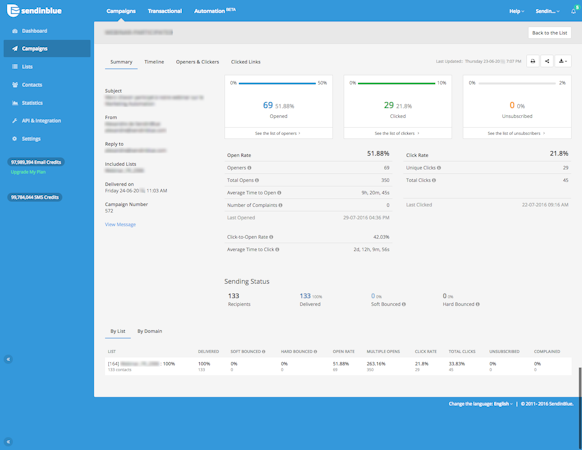Click the share icon button

(x=547, y=61)
